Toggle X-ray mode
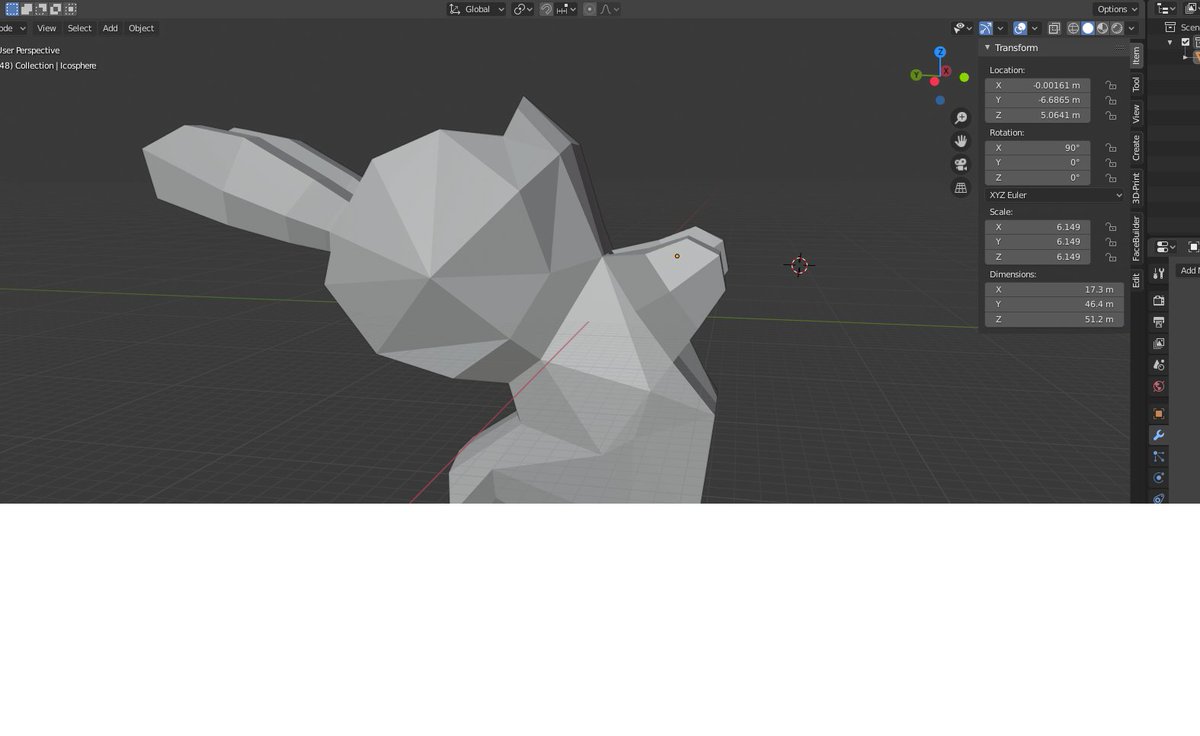Screen dimensions: 1200x736 click(1054, 28)
